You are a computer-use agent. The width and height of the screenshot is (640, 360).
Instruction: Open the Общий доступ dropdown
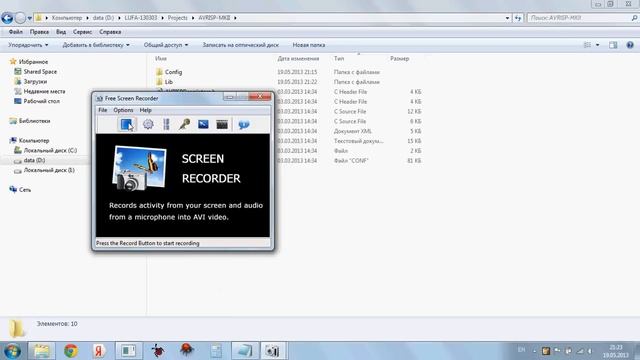click(x=166, y=45)
